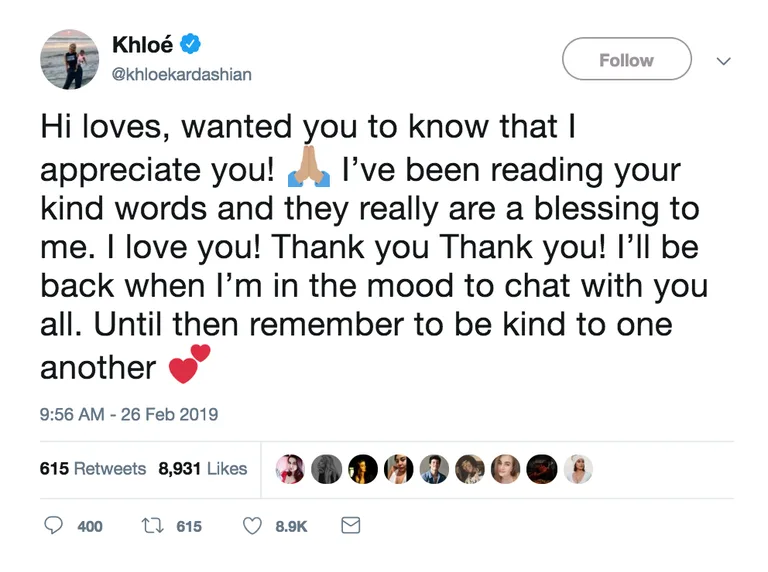768x572 pixels.
Task: Click the 400 replies count
Action: (x=90, y=526)
